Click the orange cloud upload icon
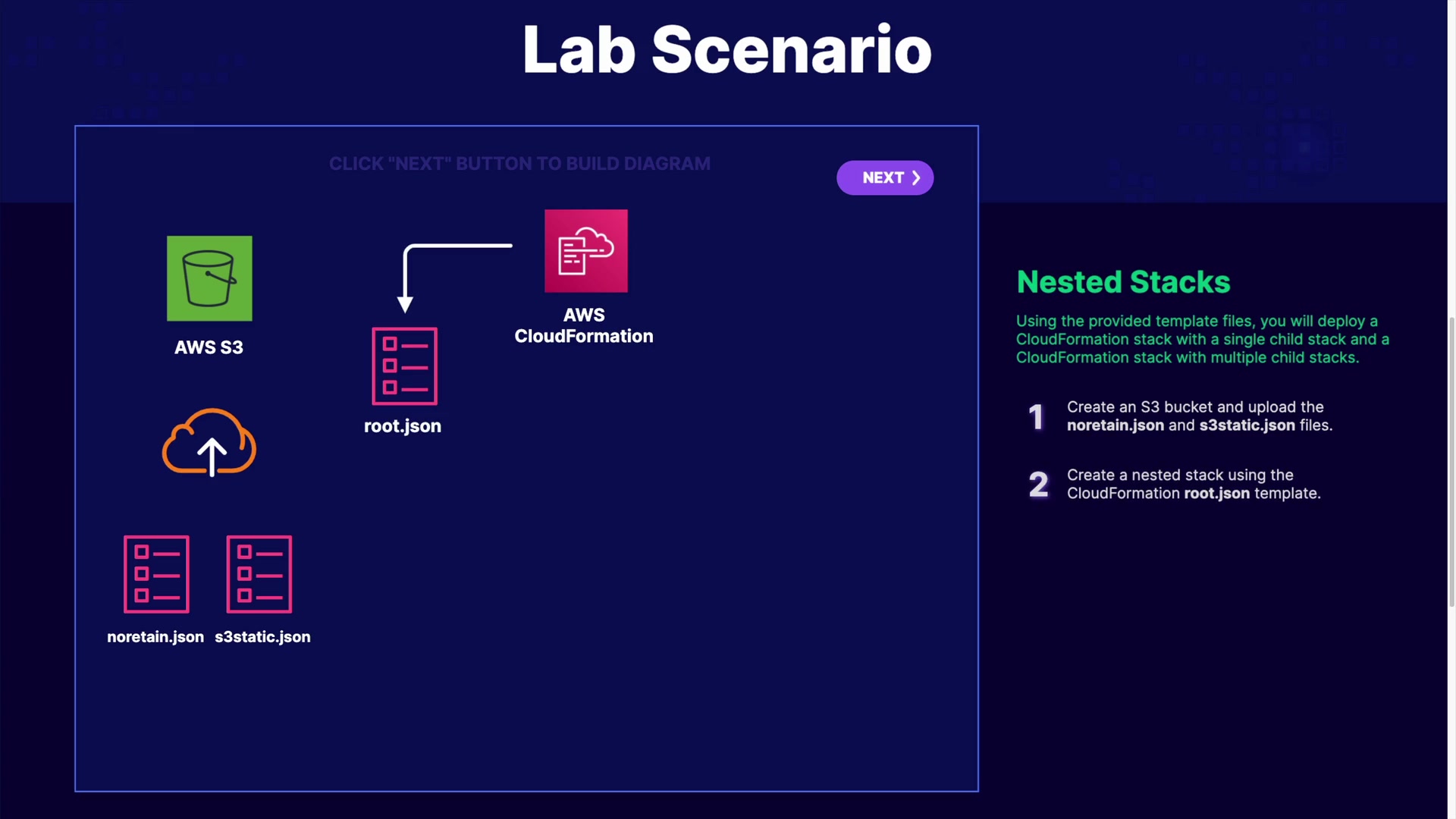Screen dimensions: 1456x819 coord(209,443)
